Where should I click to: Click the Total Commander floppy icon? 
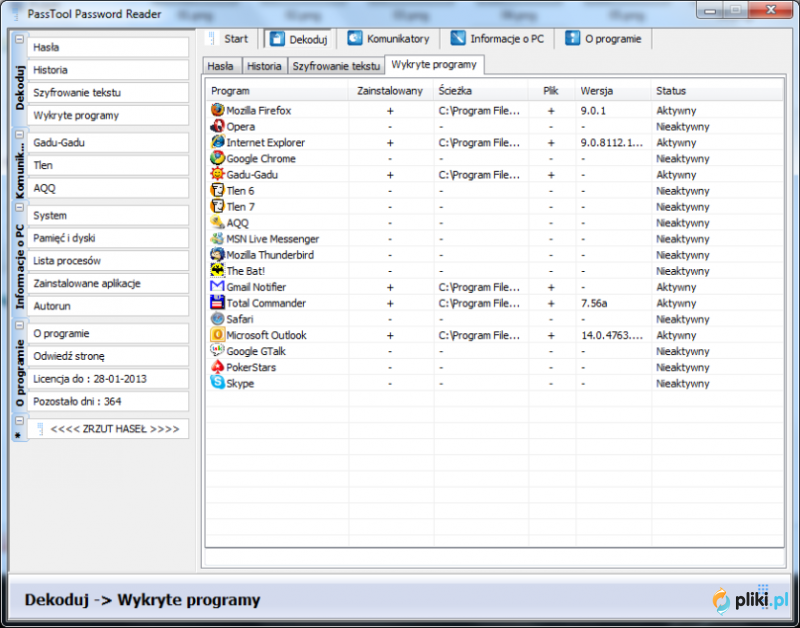(x=217, y=303)
